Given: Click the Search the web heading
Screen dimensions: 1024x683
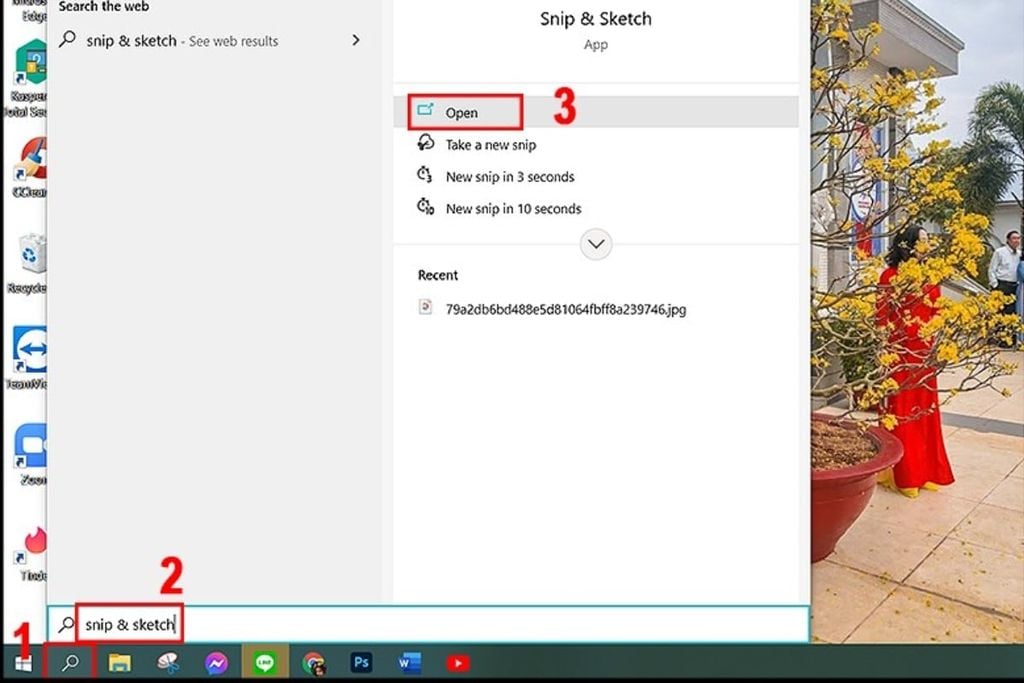Looking at the screenshot, I should pyautogui.click(x=104, y=7).
